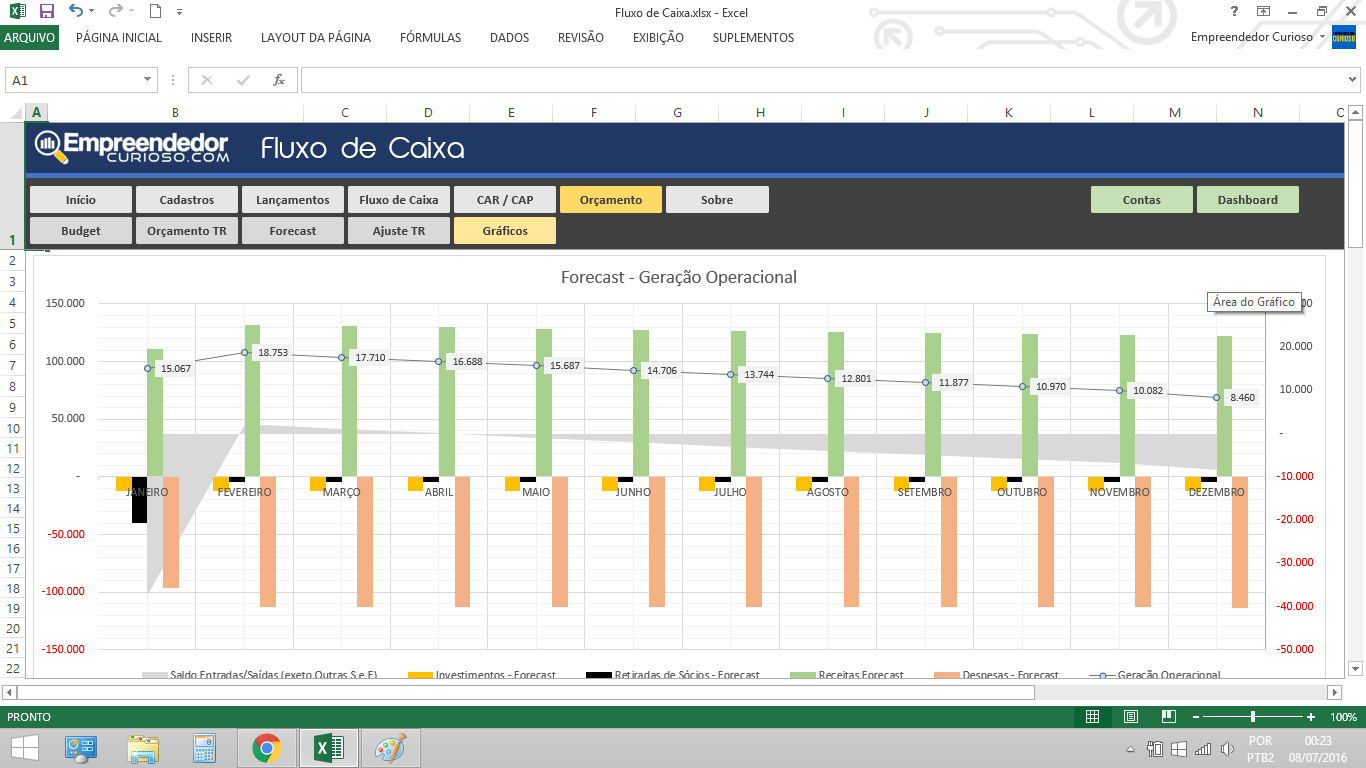This screenshot has height=768, width=1366.
Task: Open the FÓRMULAS ribbon tab
Action: click(430, 37)
